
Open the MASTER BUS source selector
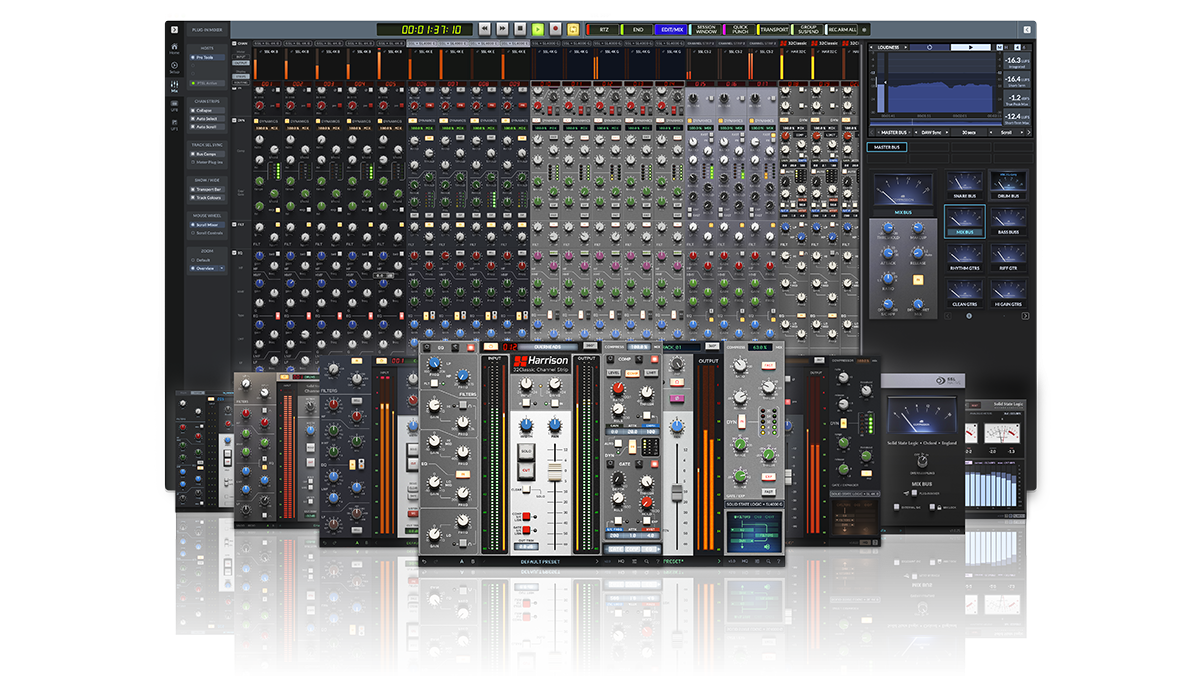tap(894, 132)
